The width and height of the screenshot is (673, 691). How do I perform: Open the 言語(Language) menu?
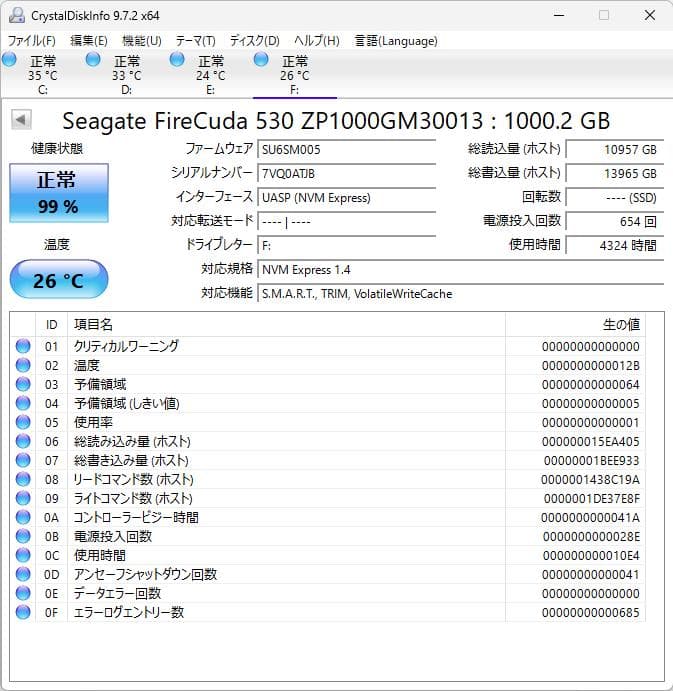point(396,41)
